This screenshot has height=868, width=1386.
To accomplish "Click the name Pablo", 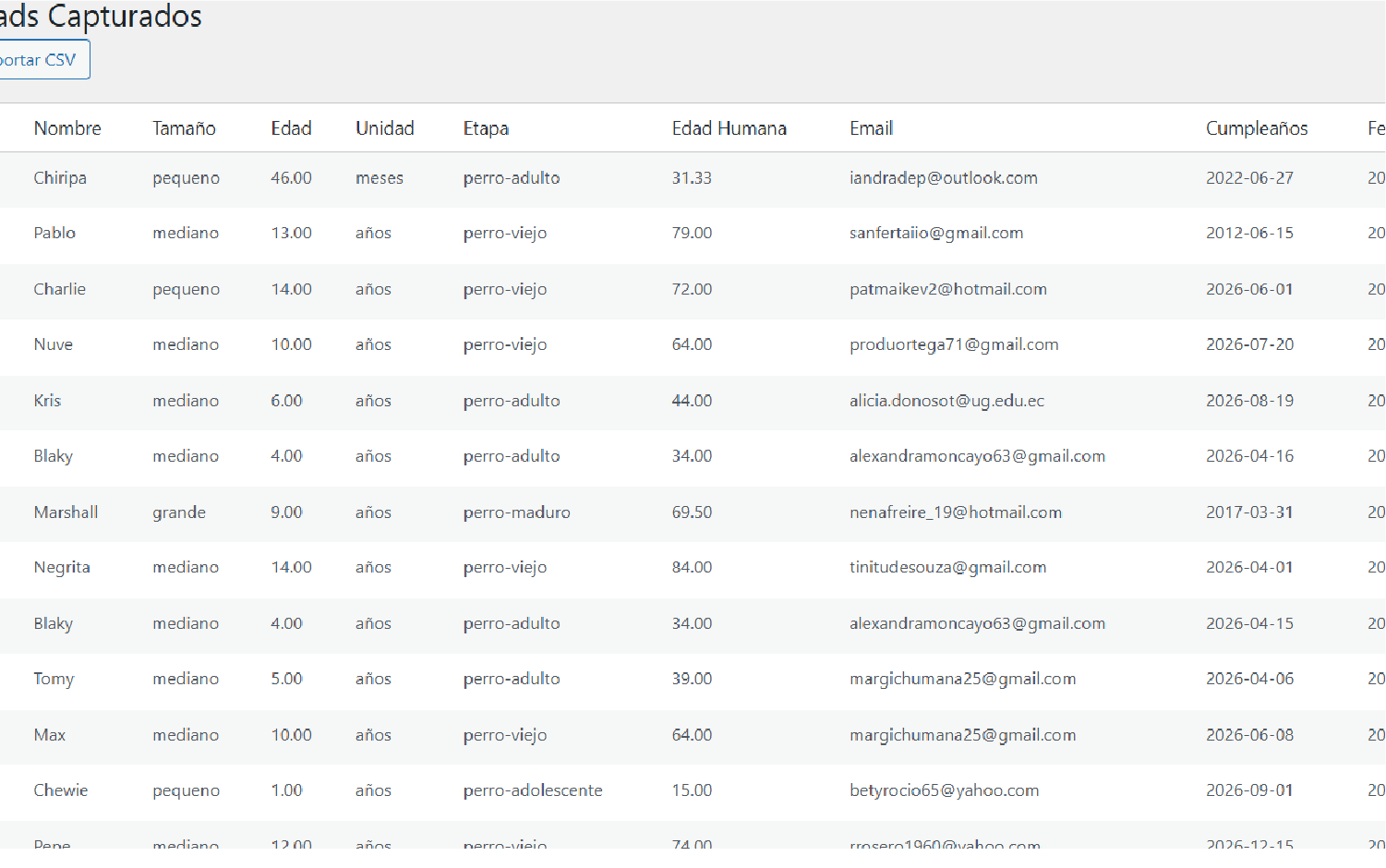I will tap(54, 233).
